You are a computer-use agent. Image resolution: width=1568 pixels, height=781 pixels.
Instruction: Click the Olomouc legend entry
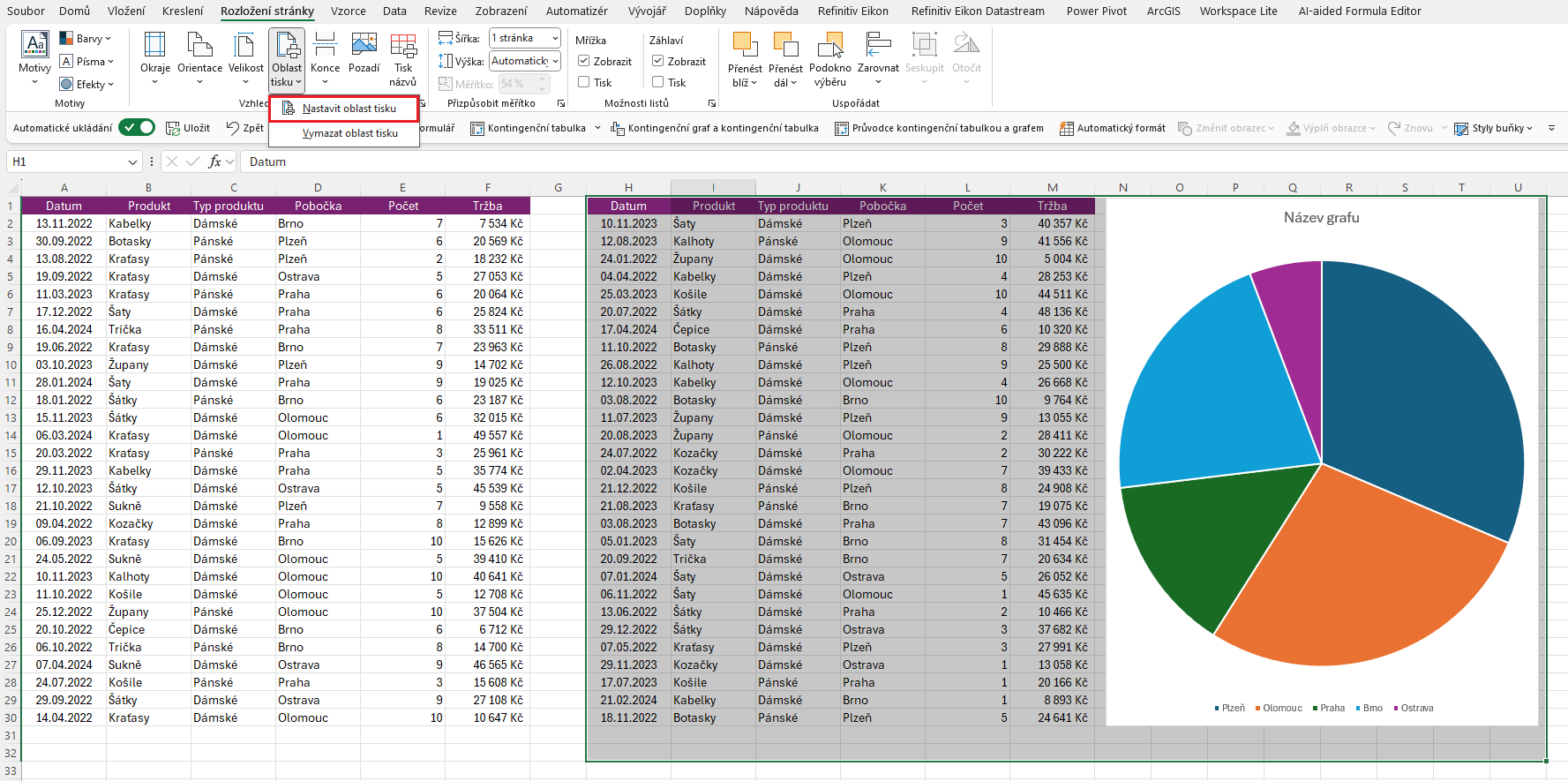[x=1279, y=708]
